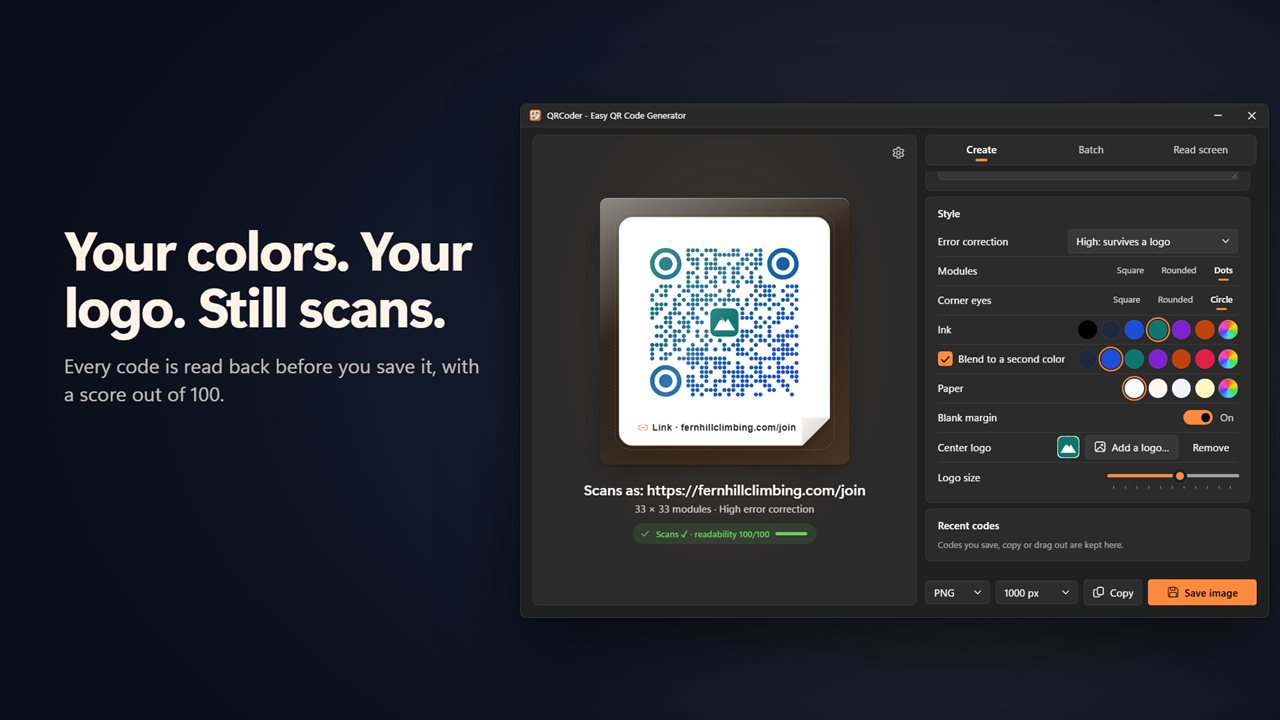Choose red-pink blend color
The image size is (1280, 720).
pyautogui.click(x=1205, y=359)
